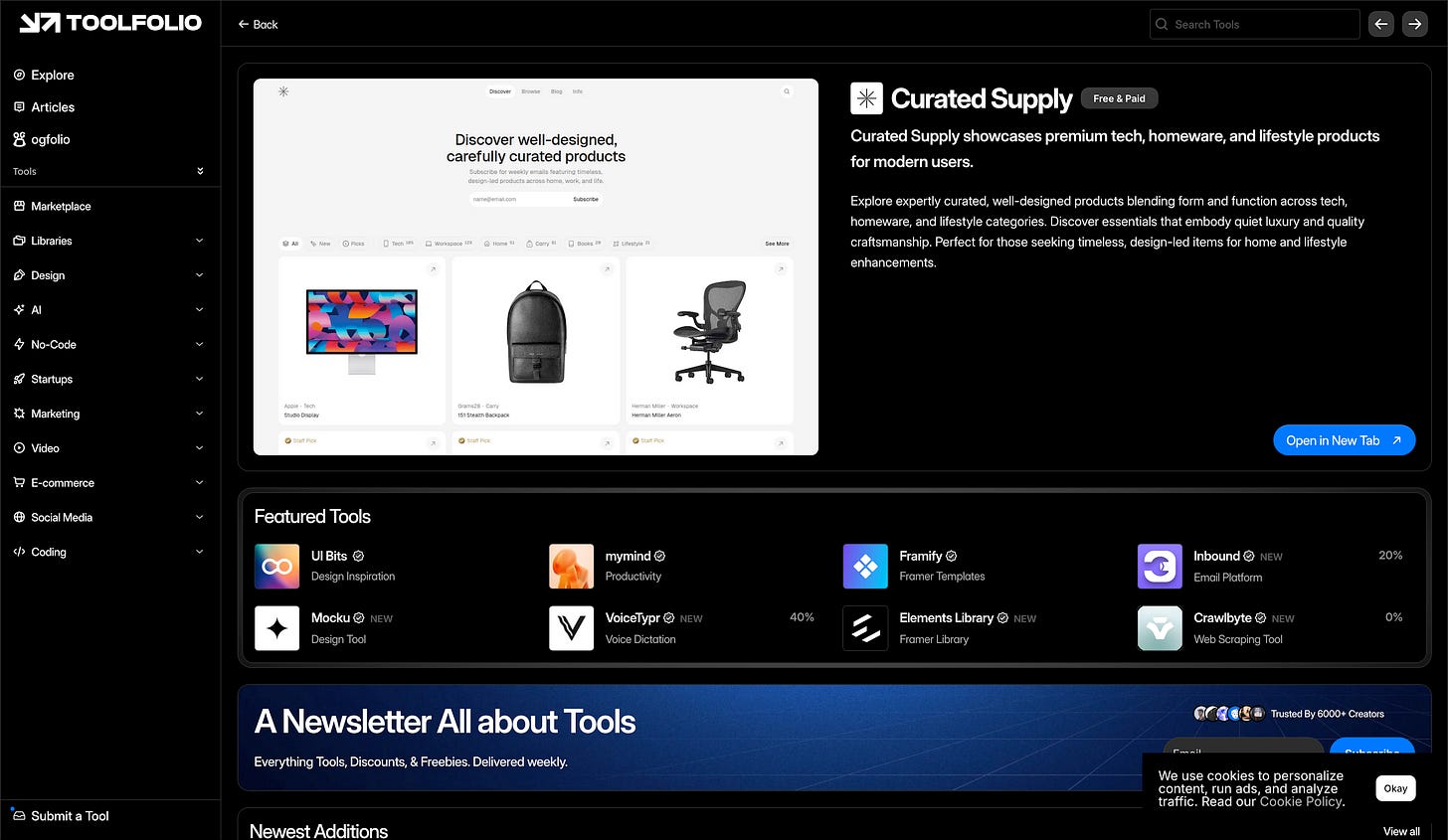Click the E-commerce cart icon

point(19,482)
